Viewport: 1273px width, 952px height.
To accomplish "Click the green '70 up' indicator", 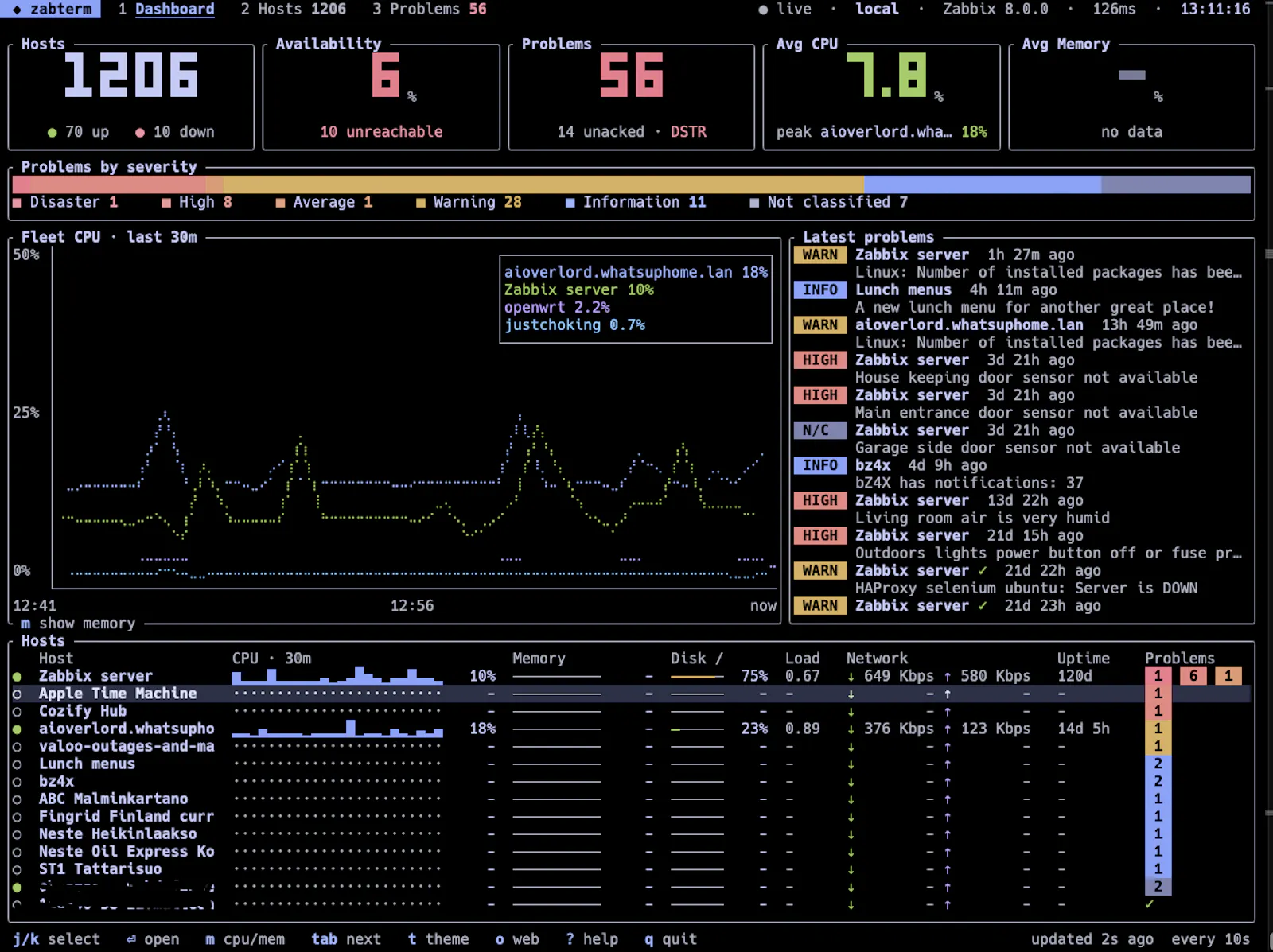I will point(78,132).
